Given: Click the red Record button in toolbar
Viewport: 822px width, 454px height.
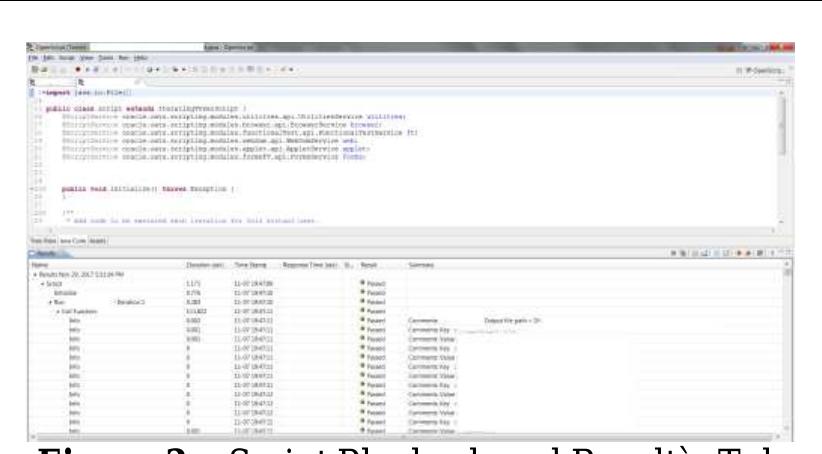Looking at the screenshot, I should click(78, 69).
